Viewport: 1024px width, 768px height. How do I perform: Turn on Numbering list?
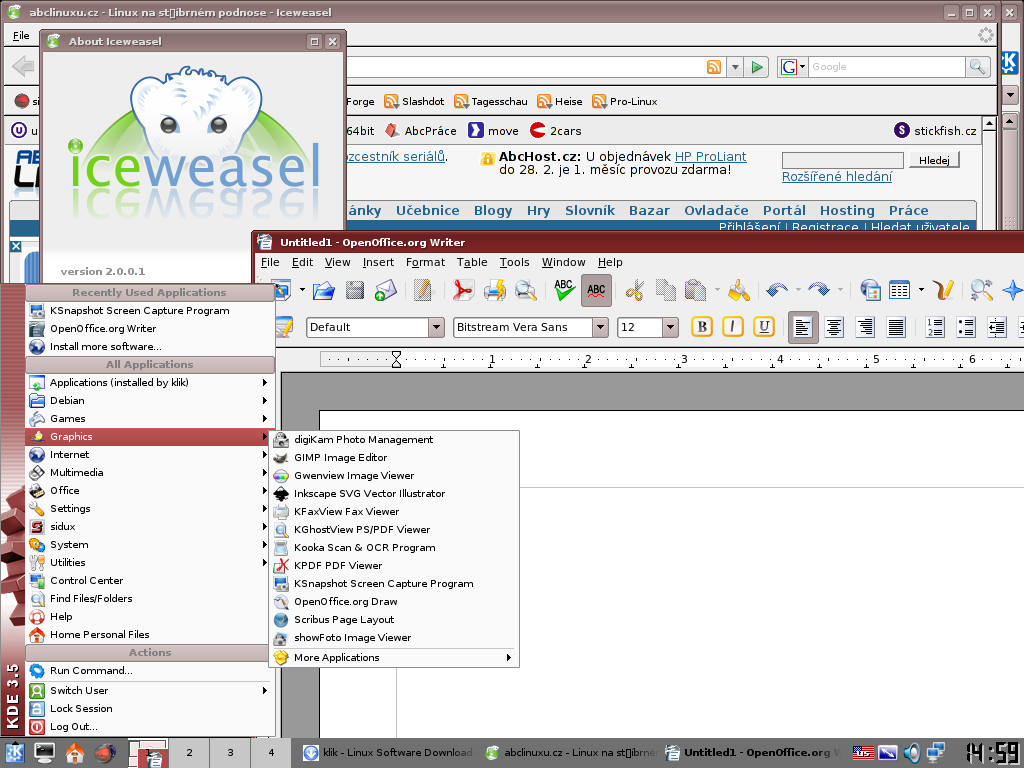coord(935,327)
